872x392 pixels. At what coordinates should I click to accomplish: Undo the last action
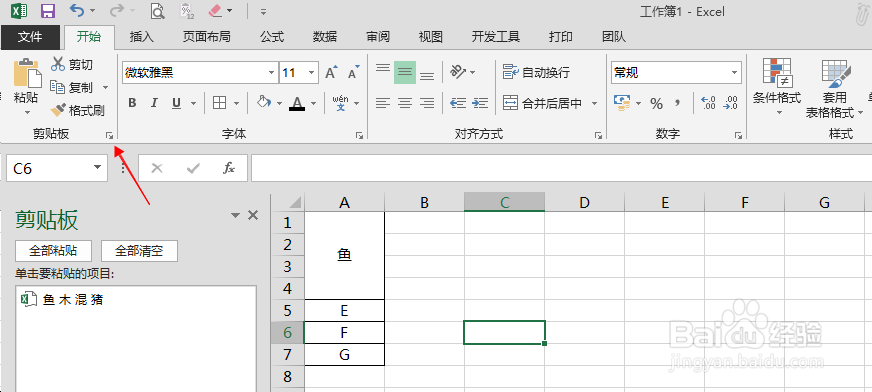[77, 11]
